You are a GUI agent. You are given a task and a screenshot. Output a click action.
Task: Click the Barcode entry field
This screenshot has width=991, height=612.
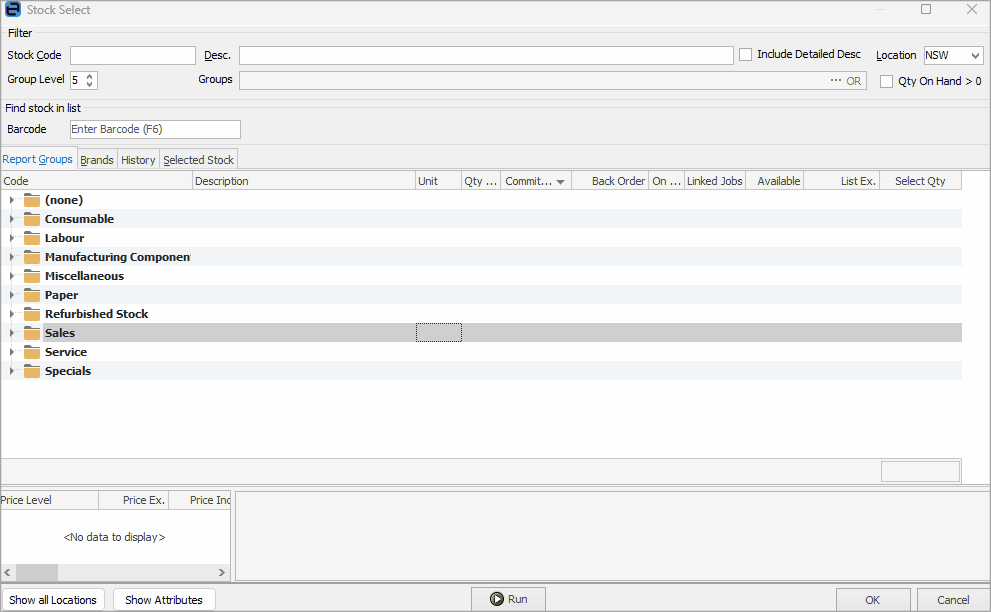[154, 129]
